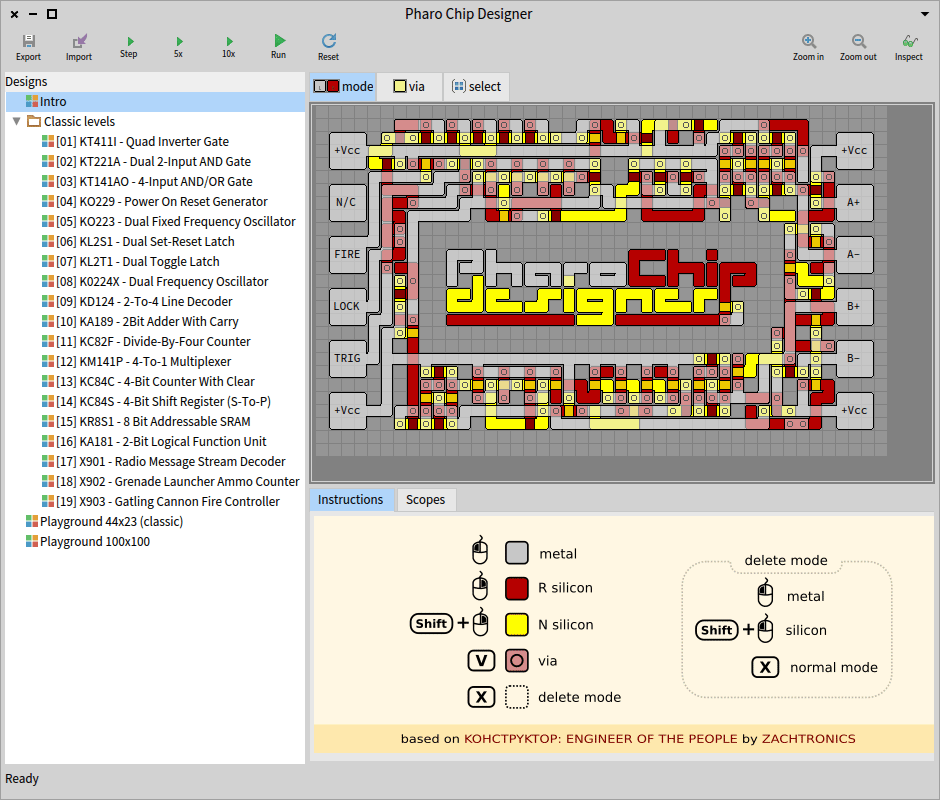Click the Export toolbar icon
Viewport: 940px width, 800px height.
tap(28, 47)
